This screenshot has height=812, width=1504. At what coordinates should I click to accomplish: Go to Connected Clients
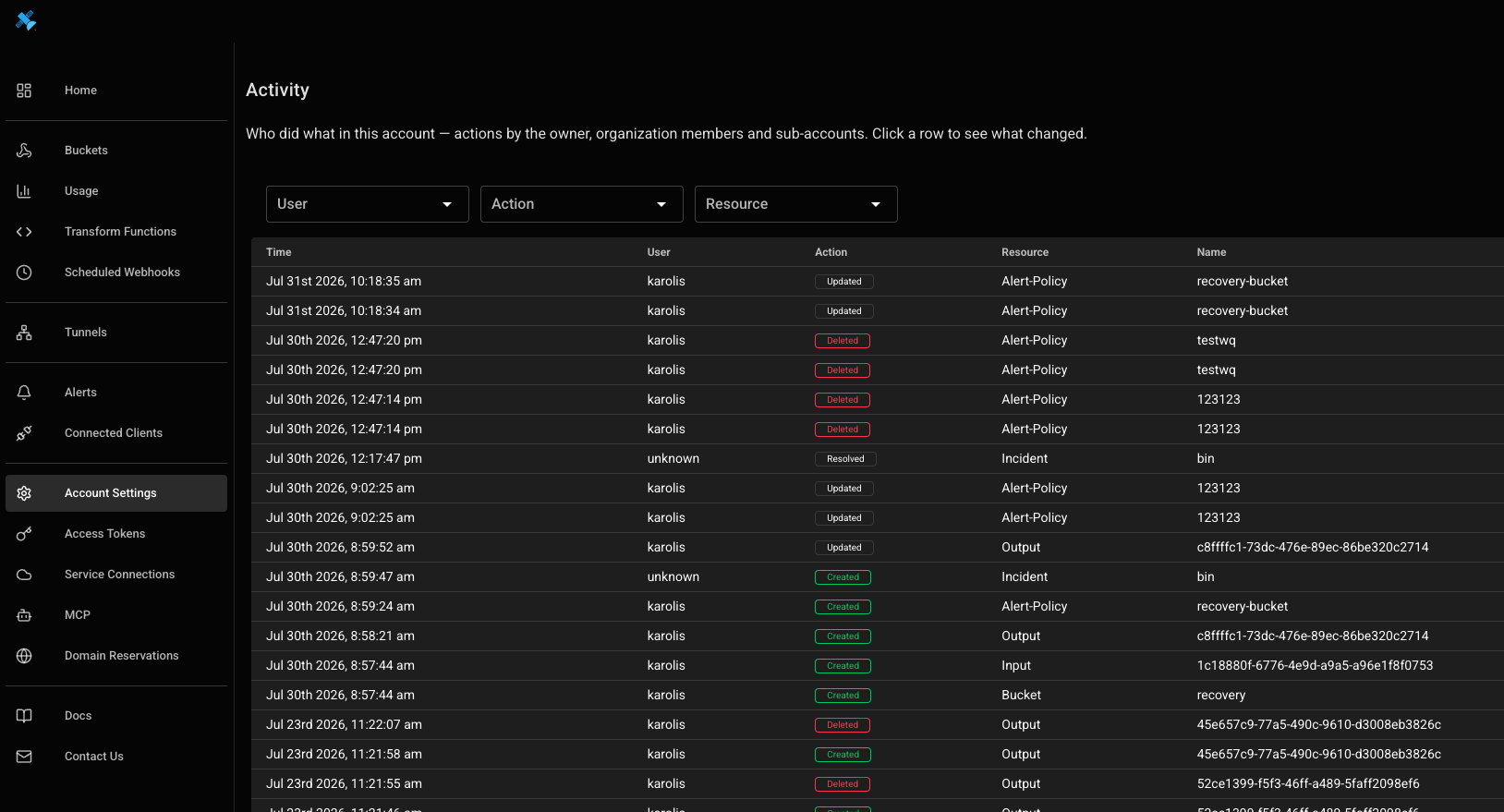pos(116,433)
